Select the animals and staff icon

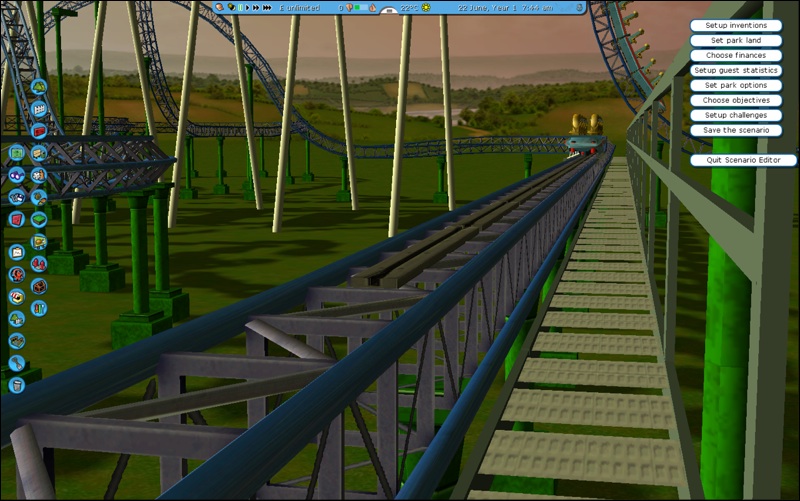[x=39, y=175]
